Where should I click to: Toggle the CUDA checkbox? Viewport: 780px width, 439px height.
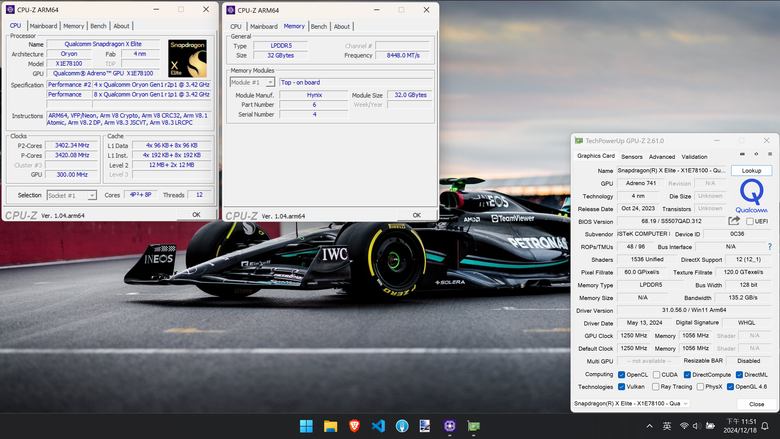pos(656,374)
